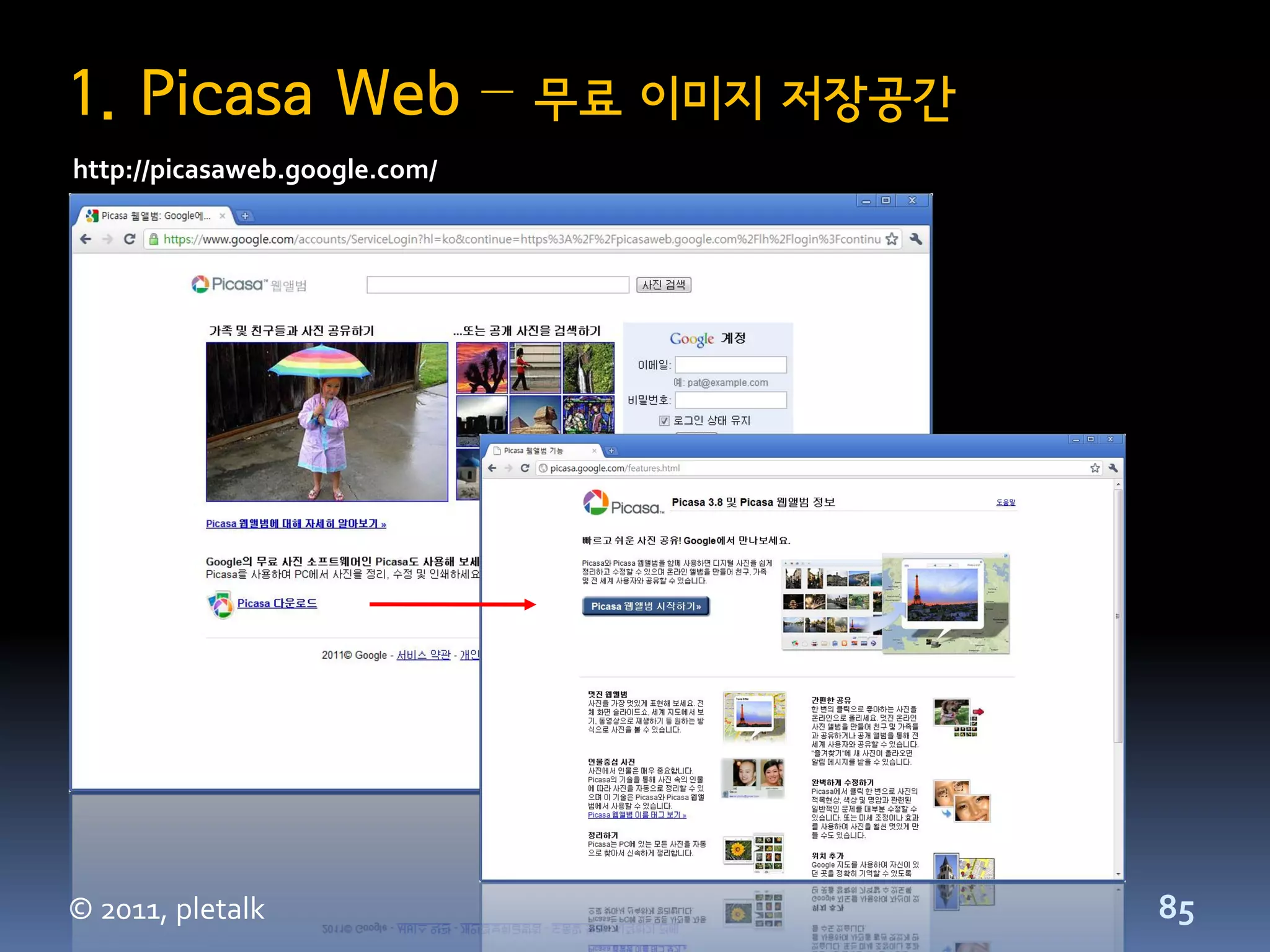Open the Picasa 다운로드 link
The height and width of the screenshot is (952, 1270).
coord(277,603)
